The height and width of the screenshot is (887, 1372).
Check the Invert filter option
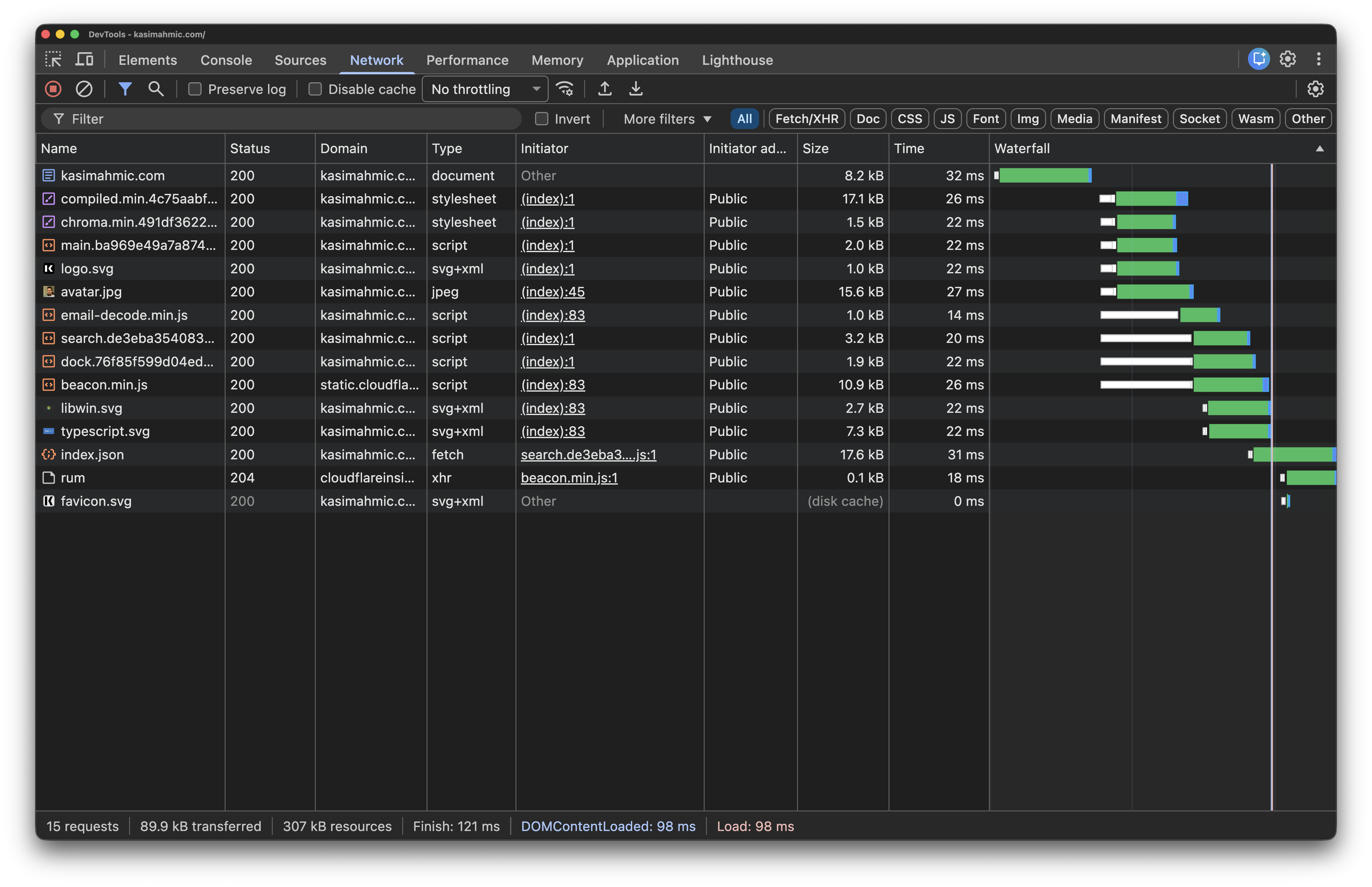click(x=542, y=119)
